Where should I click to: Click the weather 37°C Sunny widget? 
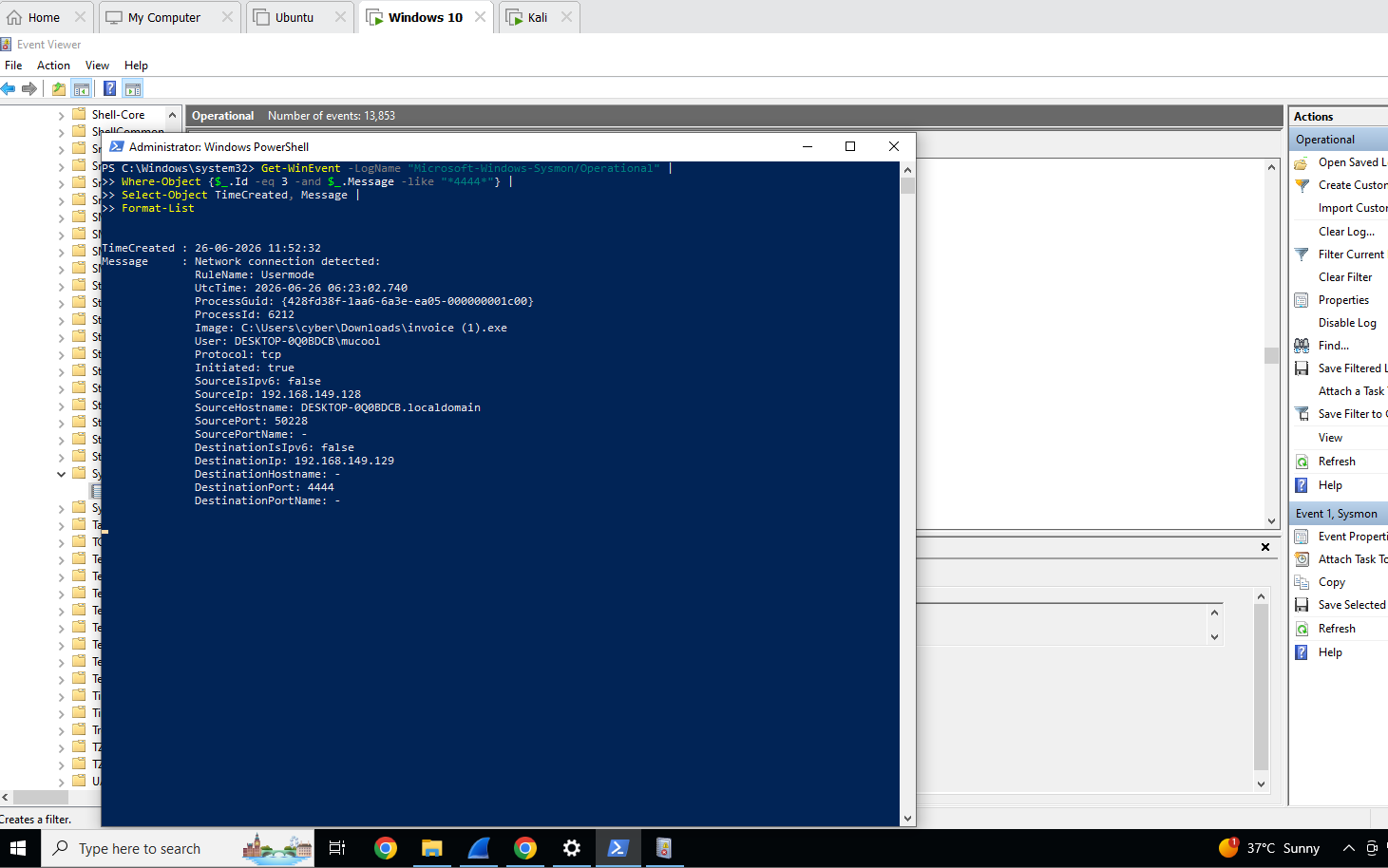1269,848
